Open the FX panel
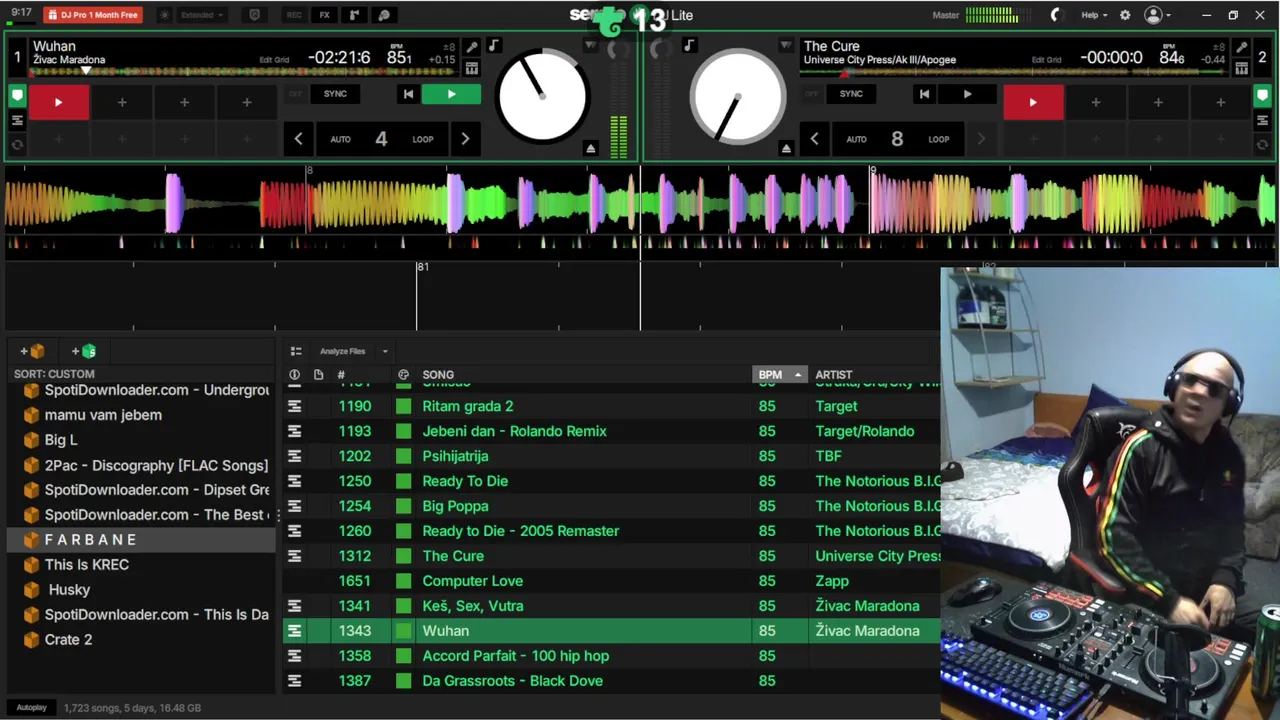 [x=324, y=15]
